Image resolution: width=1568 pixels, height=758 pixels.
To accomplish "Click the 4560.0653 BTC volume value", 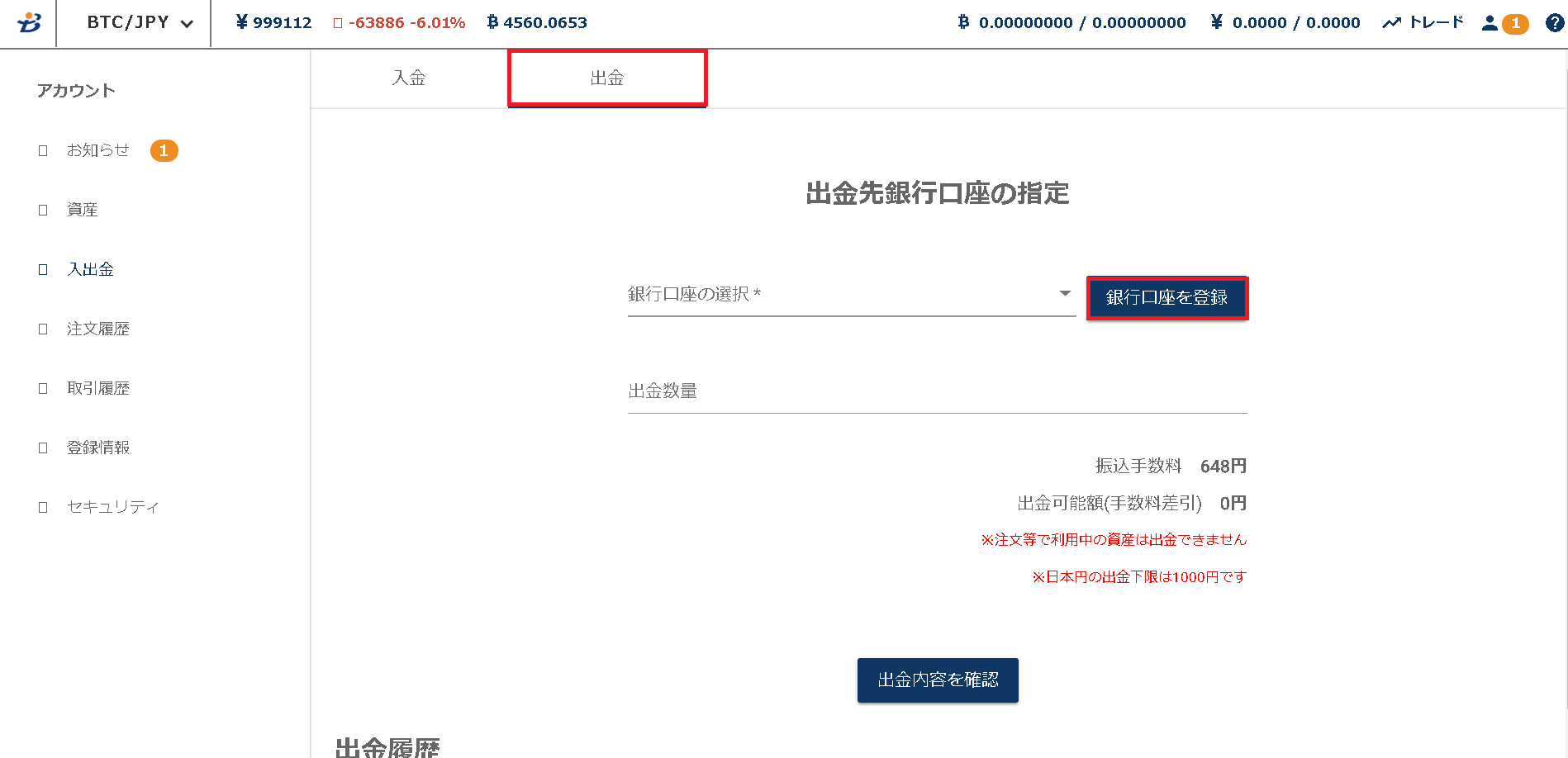I will 537,23.
